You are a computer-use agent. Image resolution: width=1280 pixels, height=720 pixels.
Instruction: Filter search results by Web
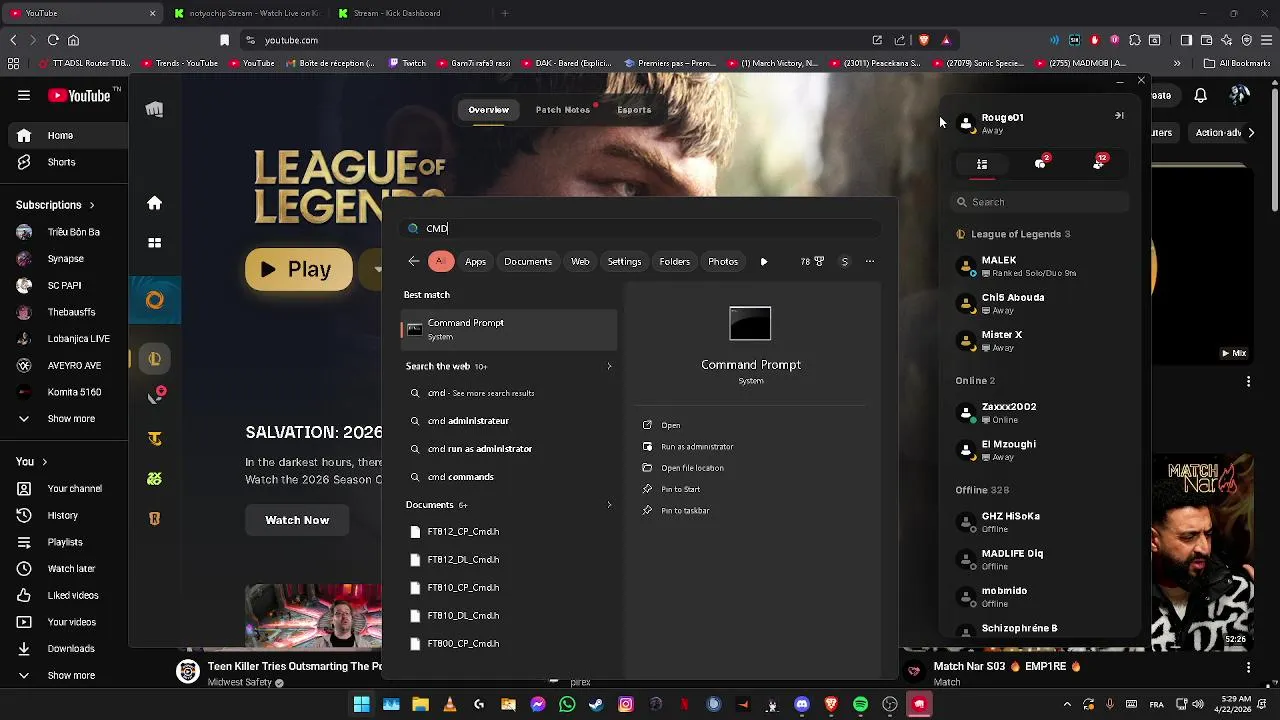pyautogui.click(x=580, y=262)
